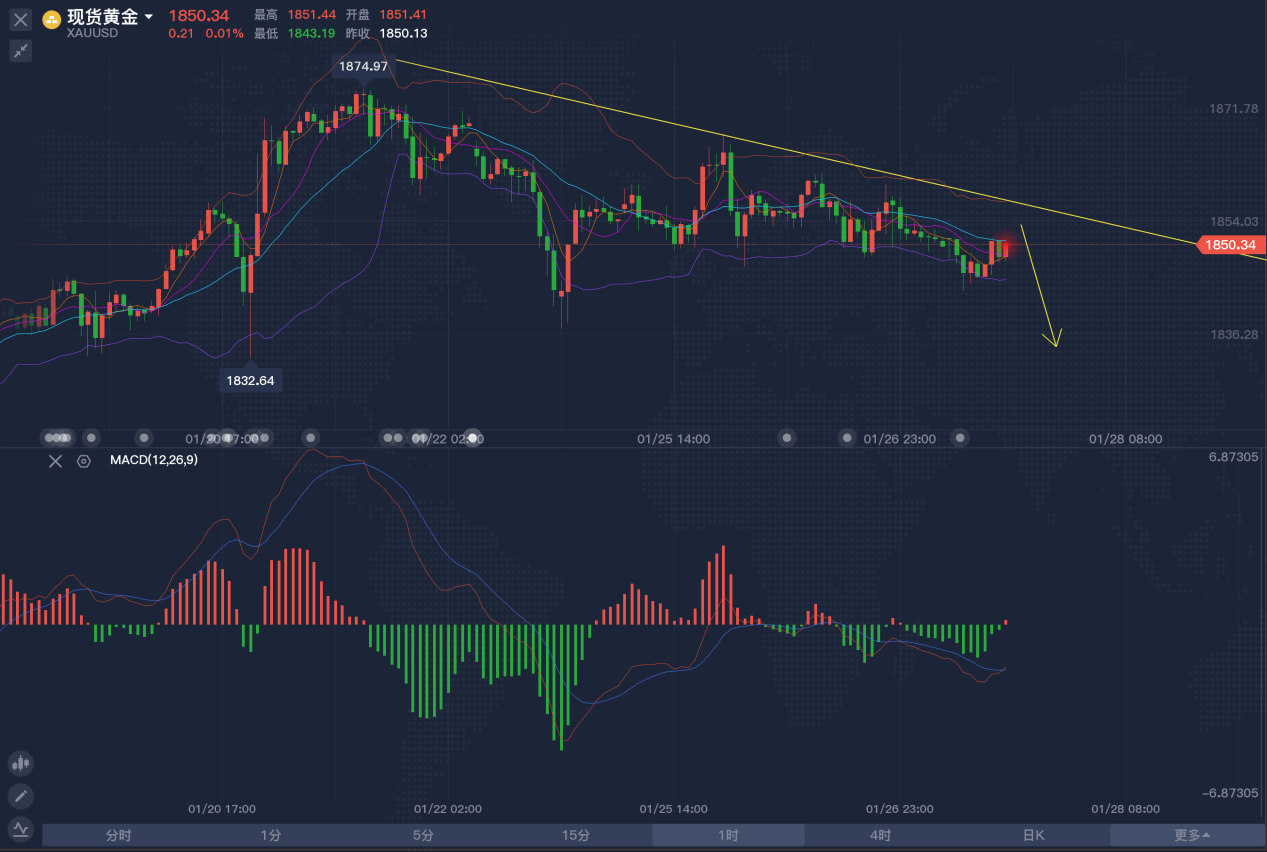1267x852 pixels.
Task: Select the active 1时 timeframe tab
Action: coord(728,835)
